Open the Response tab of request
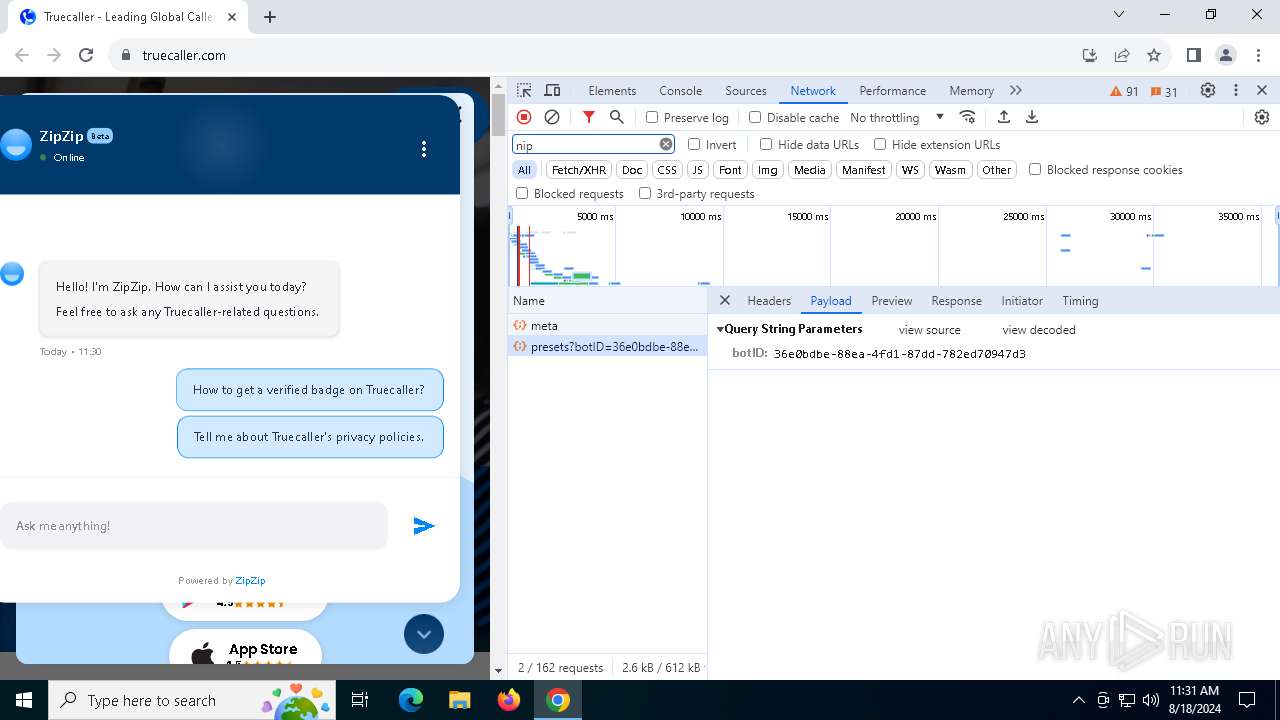The height and width of the screenshot is (720, 1280). pyautogui.click(x=957, y=300)
